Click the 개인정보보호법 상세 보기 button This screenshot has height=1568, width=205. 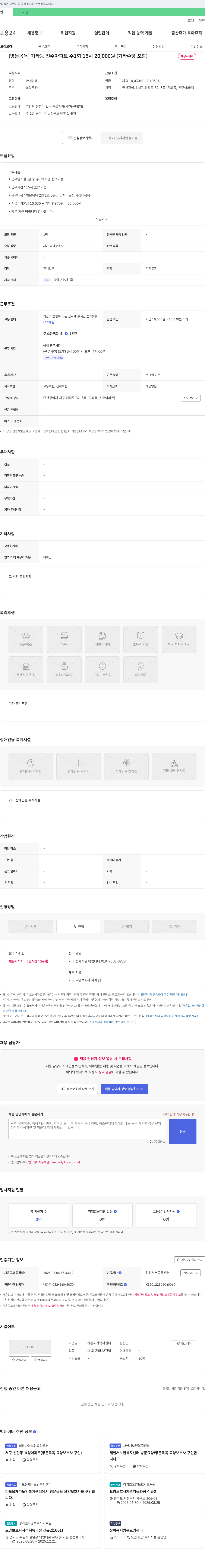click(x=77, y=1089)
